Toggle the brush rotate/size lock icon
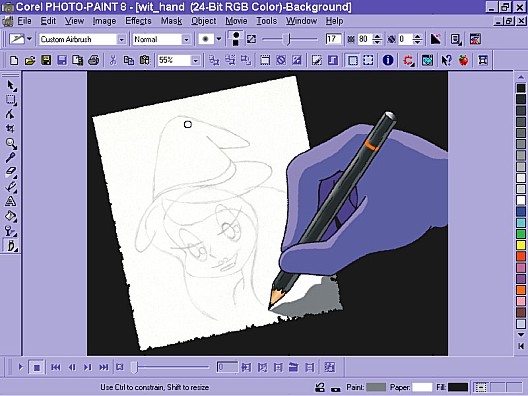528x396 pixels. point(252,39)
